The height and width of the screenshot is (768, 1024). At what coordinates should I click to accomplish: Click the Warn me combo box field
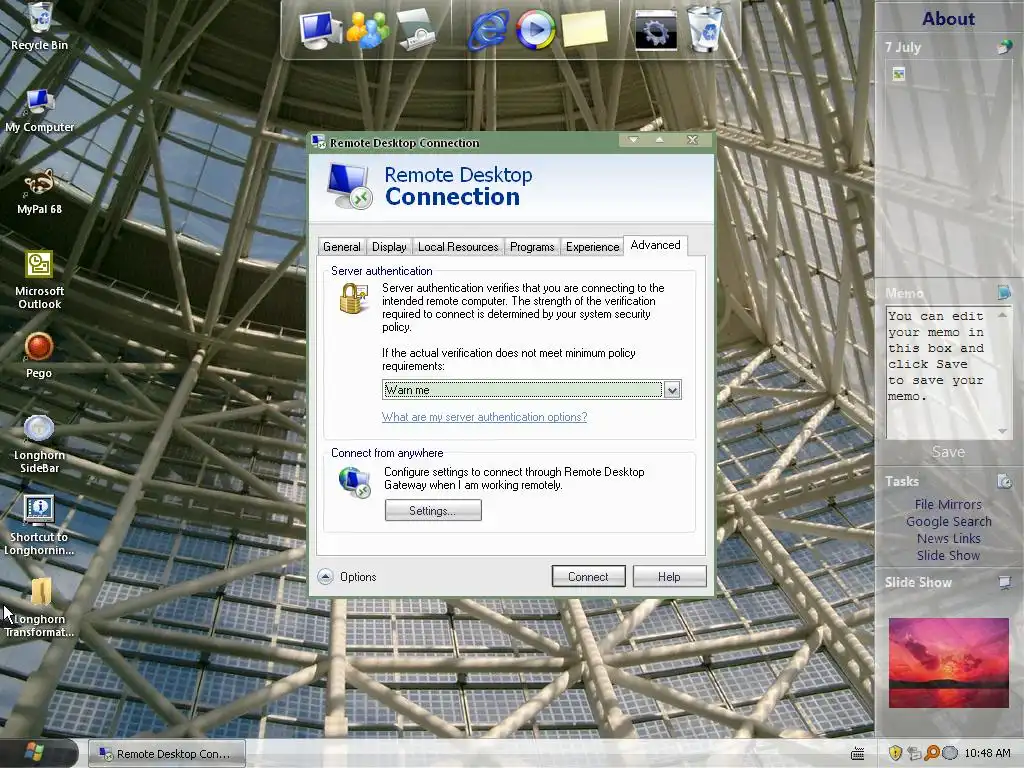(x=522, y=390)
